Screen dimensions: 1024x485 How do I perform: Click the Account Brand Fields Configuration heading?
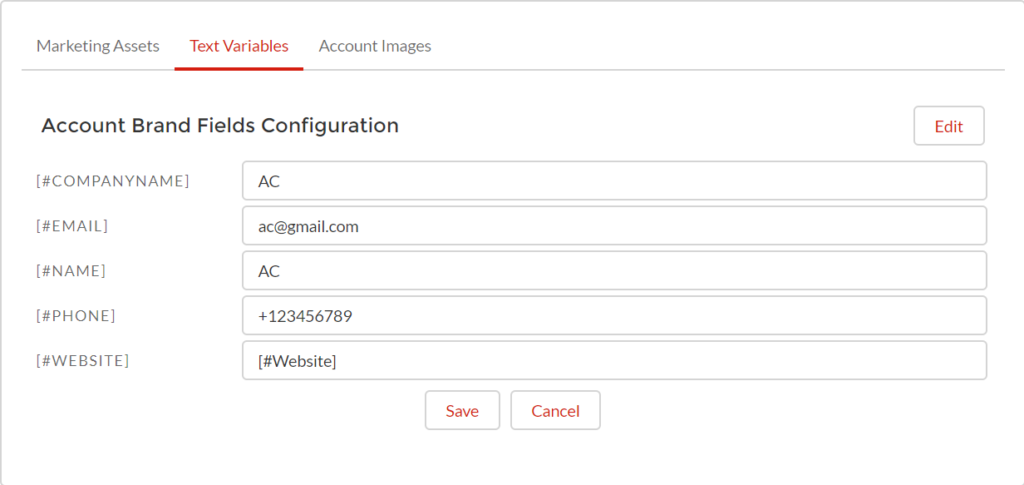click(x=220, y=125)
